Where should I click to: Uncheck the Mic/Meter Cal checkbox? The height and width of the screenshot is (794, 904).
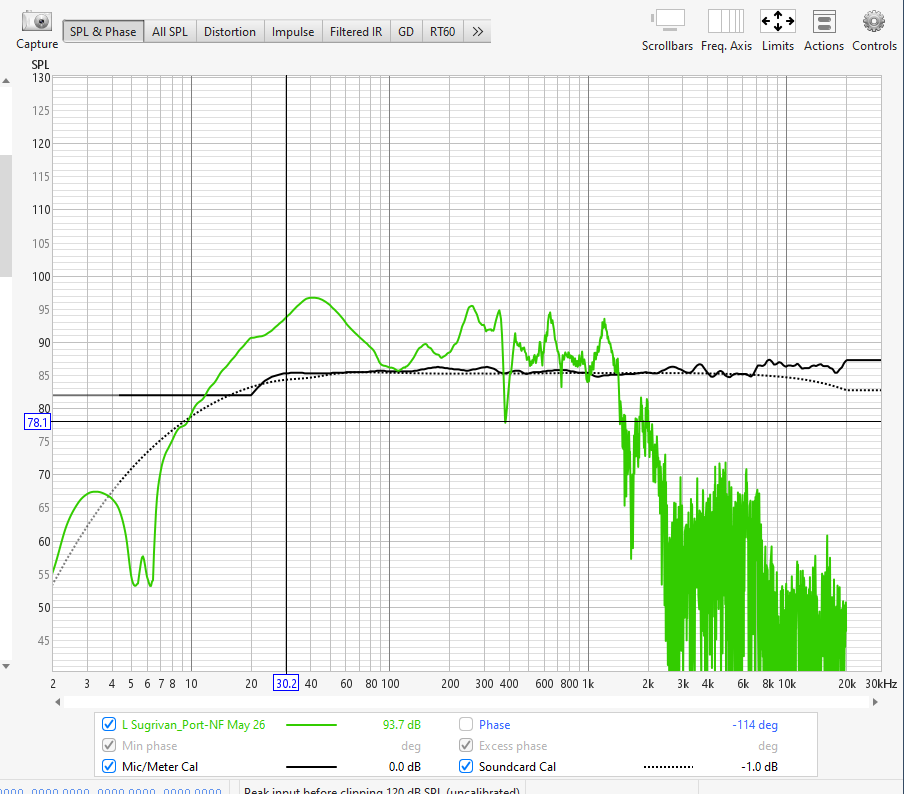(x=109, y=767)
